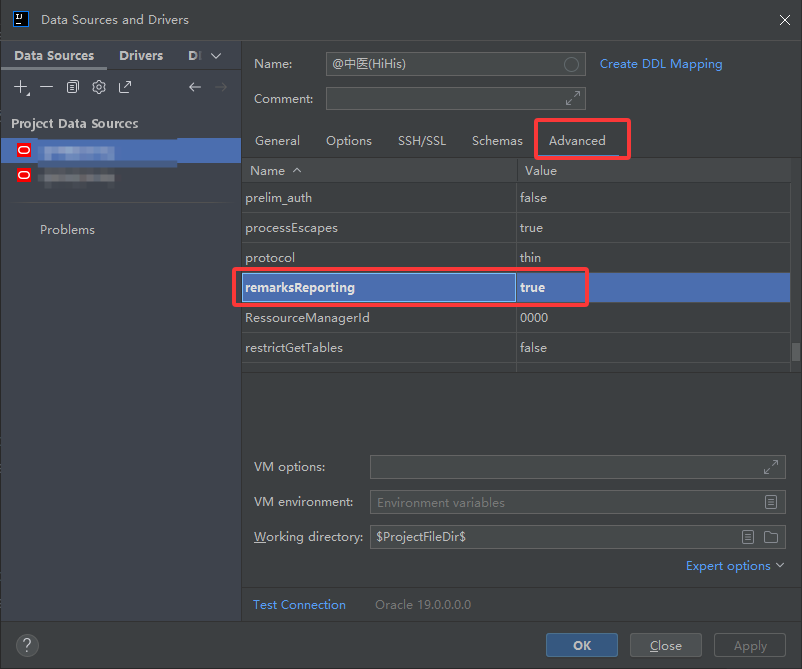The width and height of the screenshot is (802, 669).
Task: Open data source settings gear icon
Action: (x=98, y=87)
